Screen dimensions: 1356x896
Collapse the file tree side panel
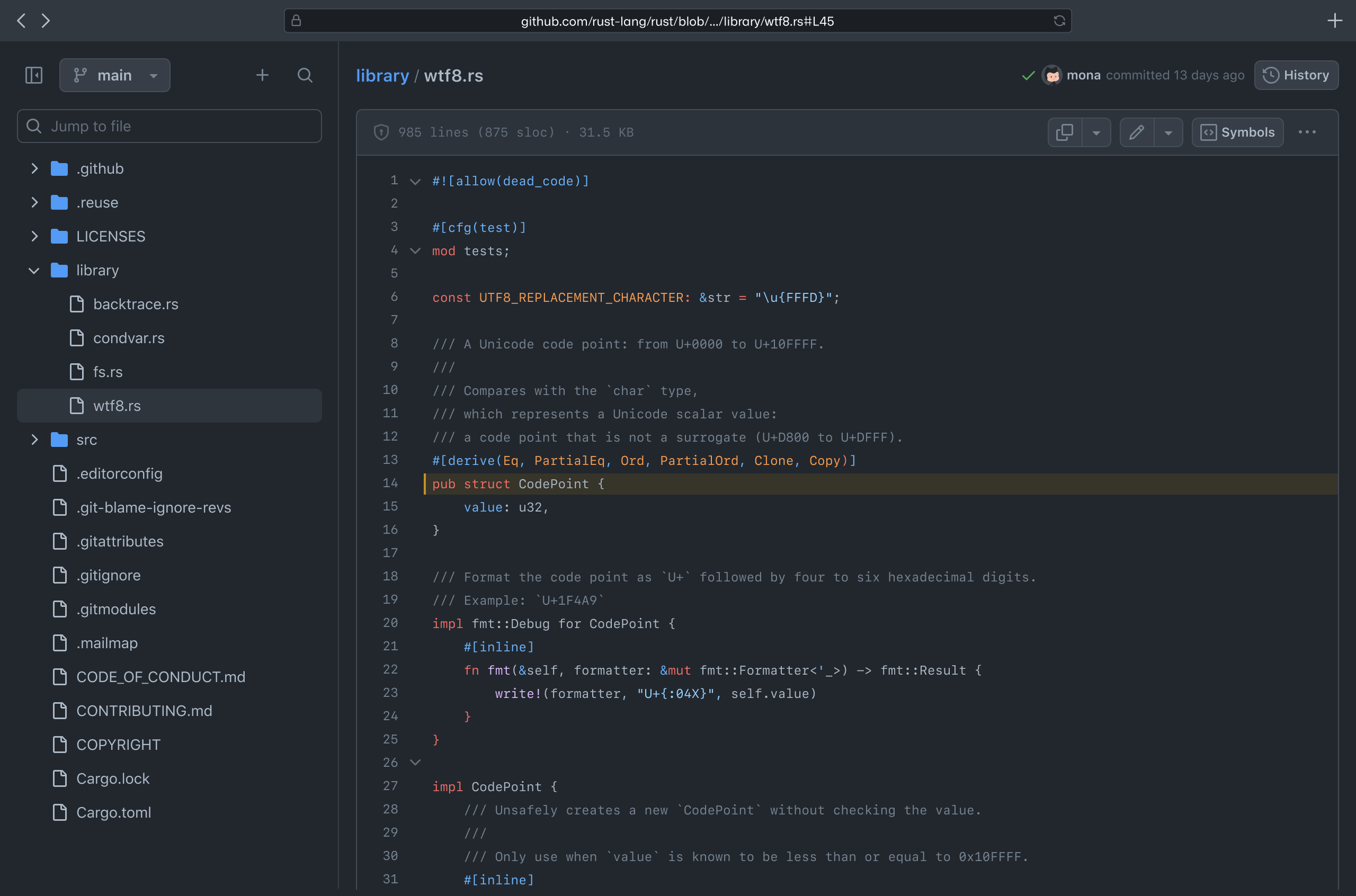click(34, 75)
